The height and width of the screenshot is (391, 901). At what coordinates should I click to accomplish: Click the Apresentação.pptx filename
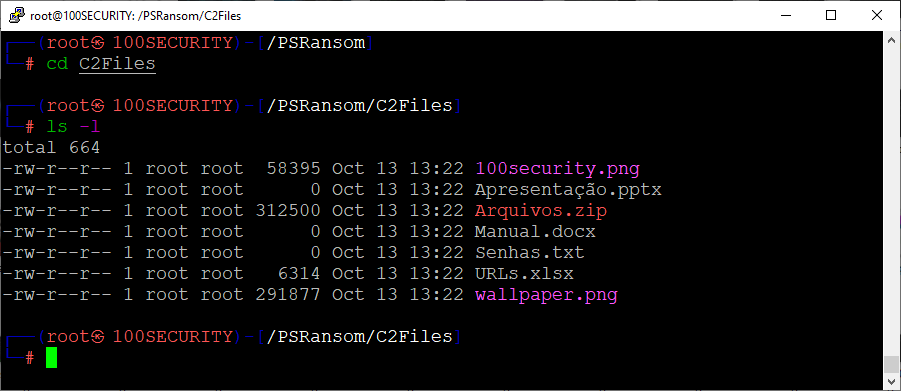[x=568, y=190]
